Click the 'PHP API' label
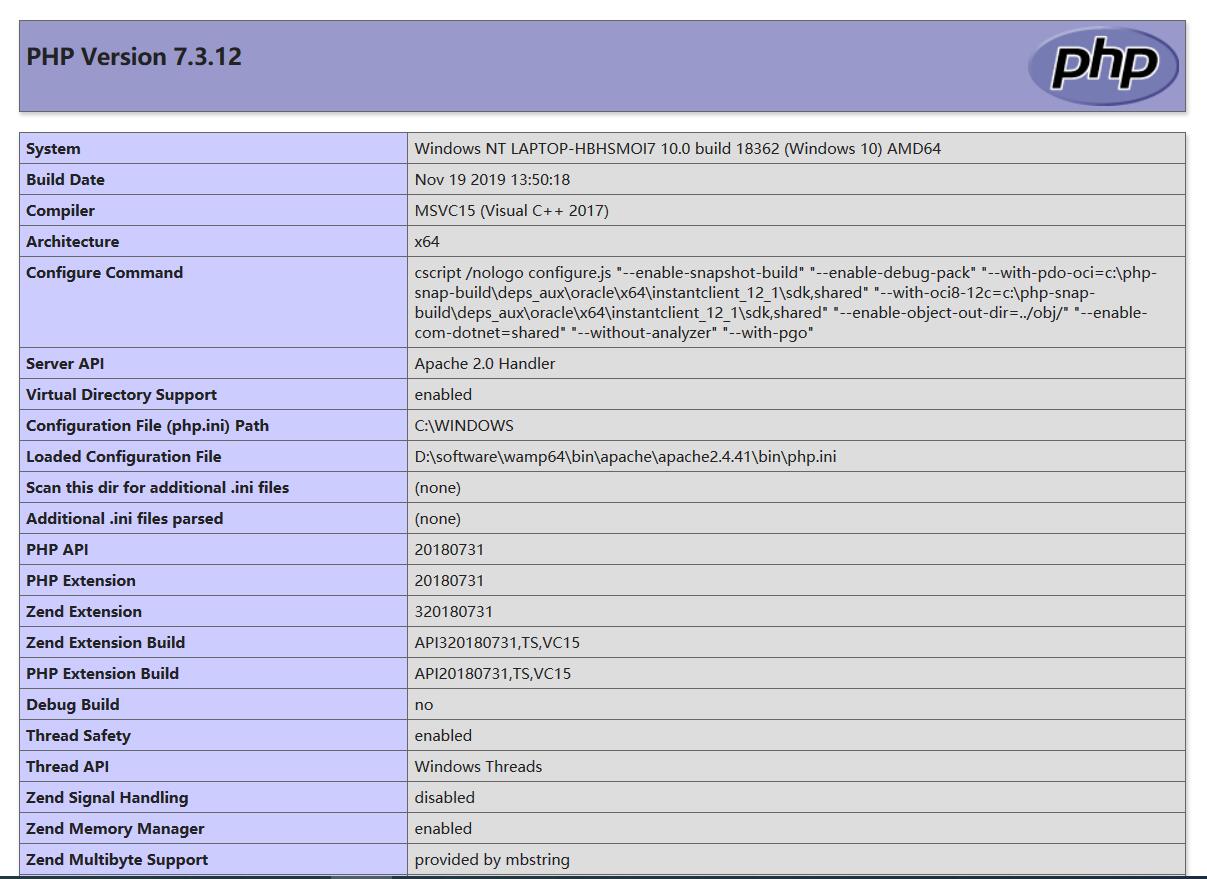The image size is (1207, 879). click(x=57, y=550)
